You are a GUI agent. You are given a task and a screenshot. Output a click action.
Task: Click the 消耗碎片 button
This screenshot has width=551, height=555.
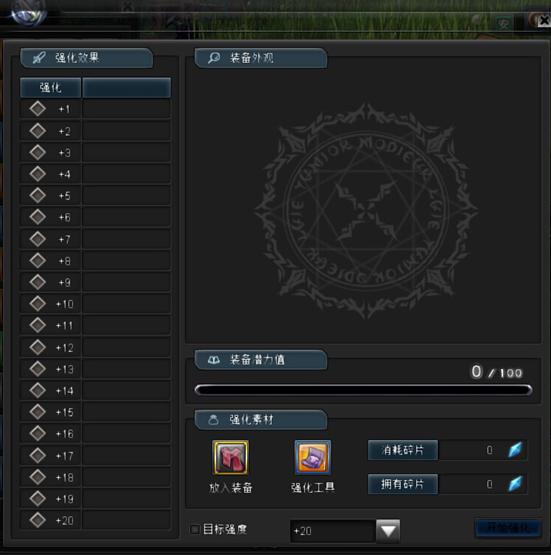click(x=403, y=450)
